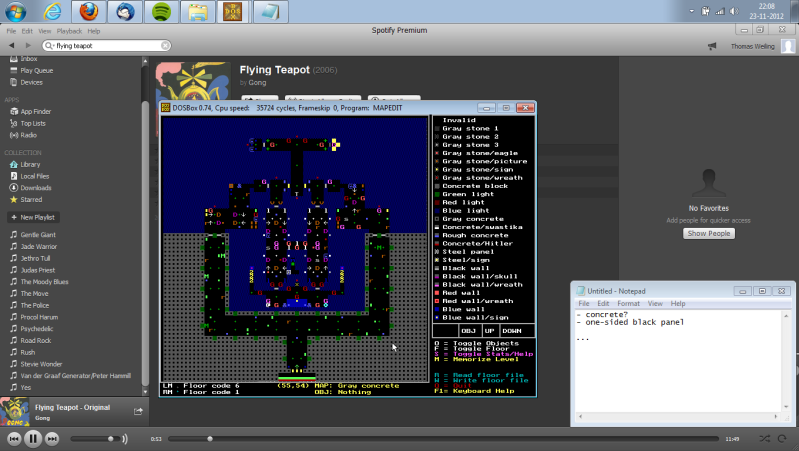Image resolution: width=799 pixels, height=451 pixels.
Task: Open Notepad Format menu
Action: point(628,303)
